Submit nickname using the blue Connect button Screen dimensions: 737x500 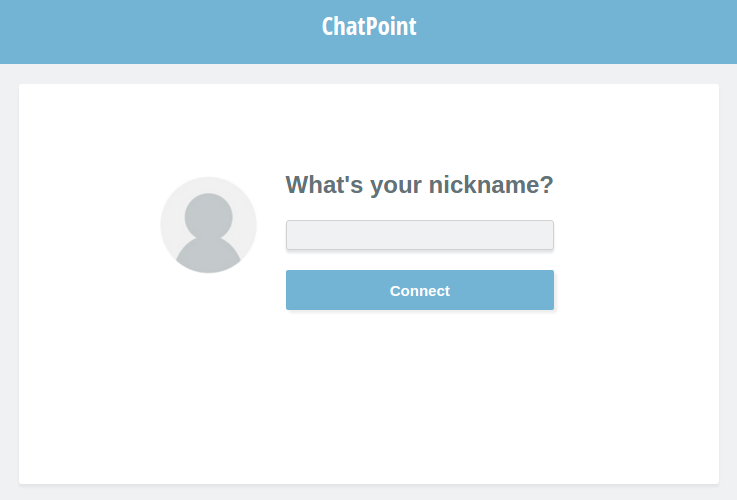(x=419, y=290)
